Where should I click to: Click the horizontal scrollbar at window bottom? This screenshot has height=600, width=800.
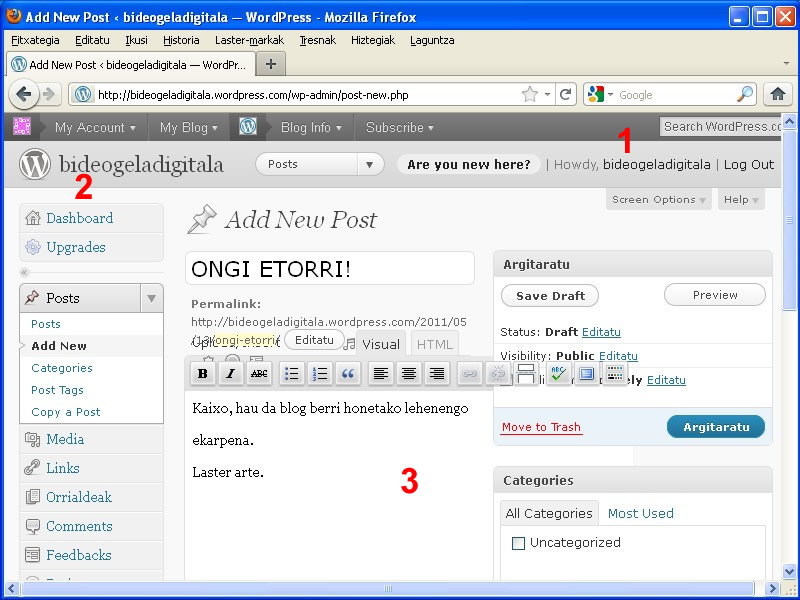(388, 588)
